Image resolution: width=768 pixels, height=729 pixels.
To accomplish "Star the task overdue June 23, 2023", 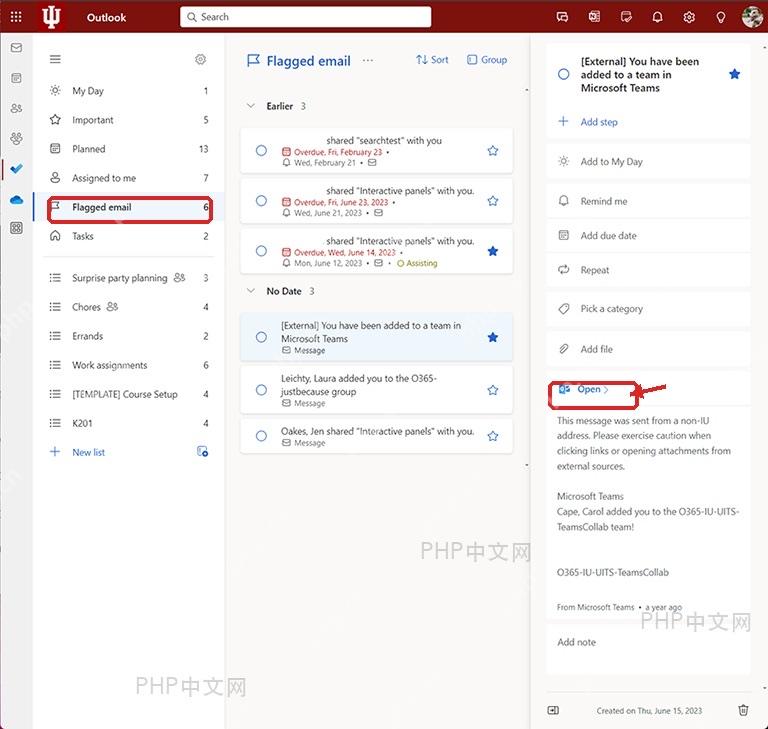I will [493, 201].
